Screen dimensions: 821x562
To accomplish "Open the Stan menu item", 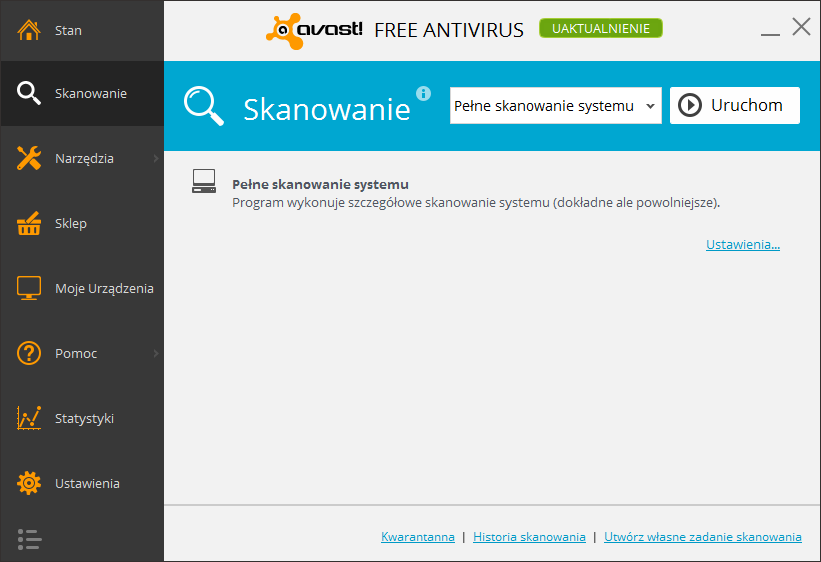I will click(82, 30).
